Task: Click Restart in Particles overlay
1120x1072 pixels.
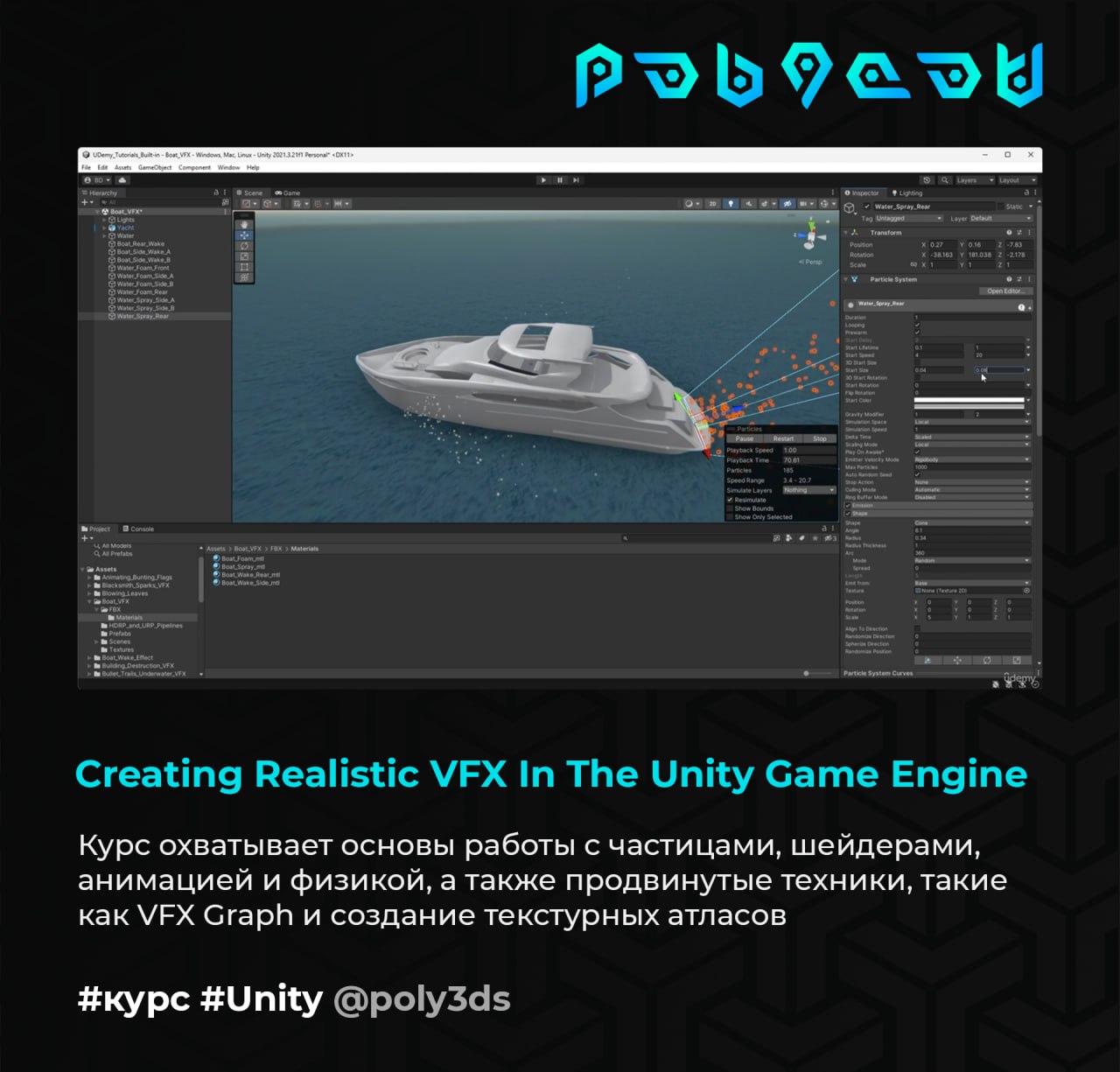Action: pyautogui.click(x=783, y=438)
